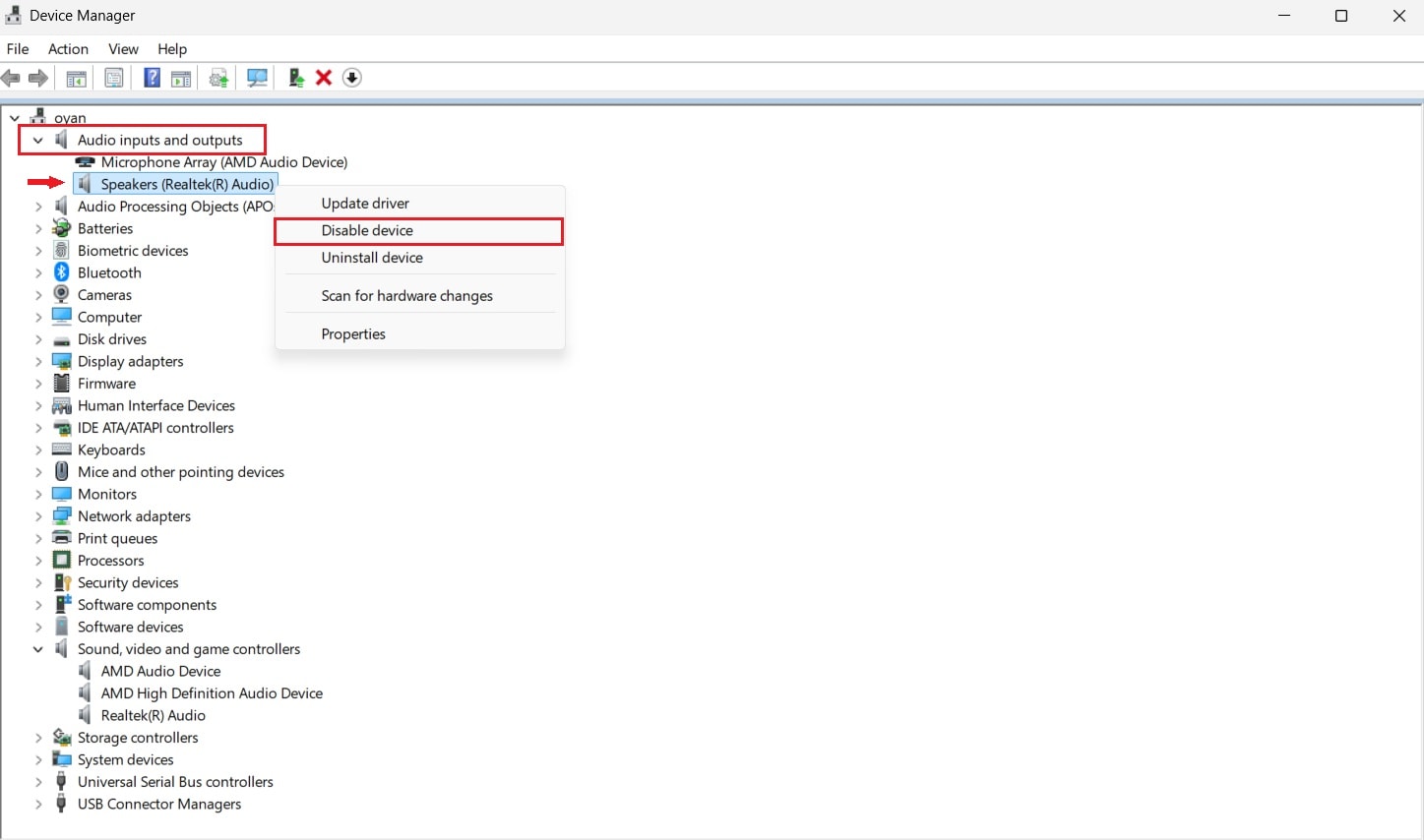The image size is (1424, 840).
Task: Toggle the Show/Hide Console Tree toolbar icon
Action: tap(76, 78)
